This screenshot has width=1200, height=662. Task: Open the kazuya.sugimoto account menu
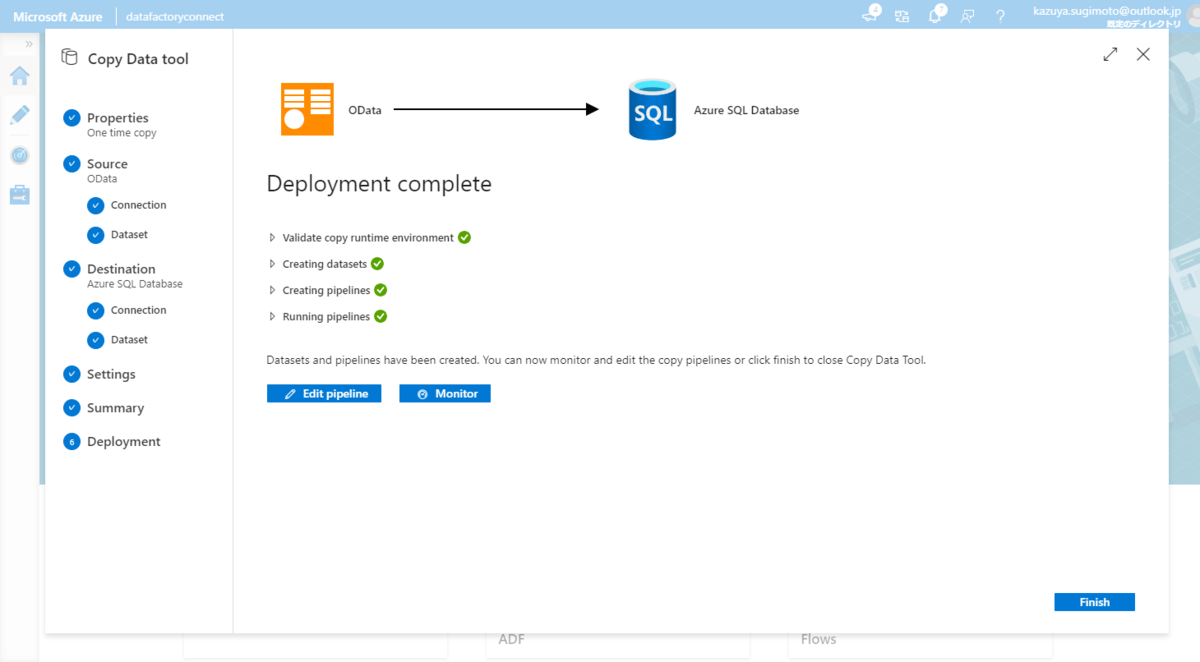pyautogui.click(x=1107, y=15)
